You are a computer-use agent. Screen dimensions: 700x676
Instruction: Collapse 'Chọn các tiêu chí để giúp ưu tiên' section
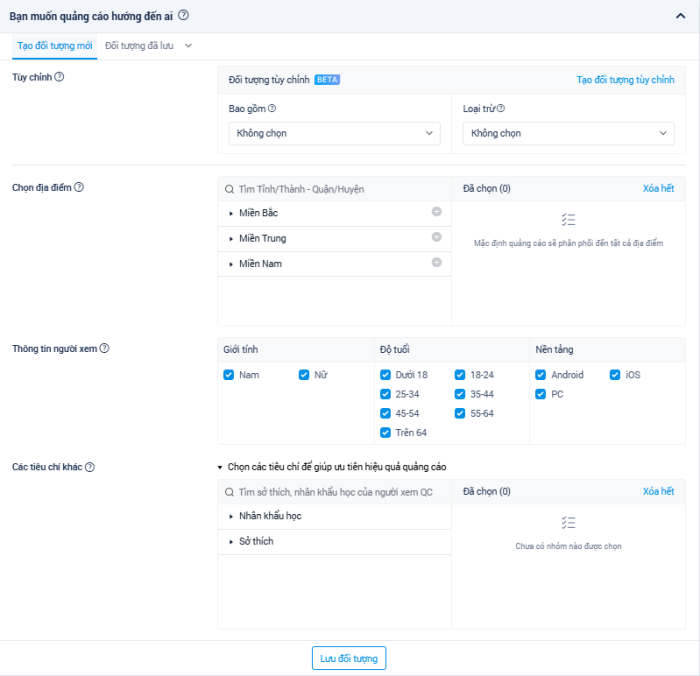[220, 467]
